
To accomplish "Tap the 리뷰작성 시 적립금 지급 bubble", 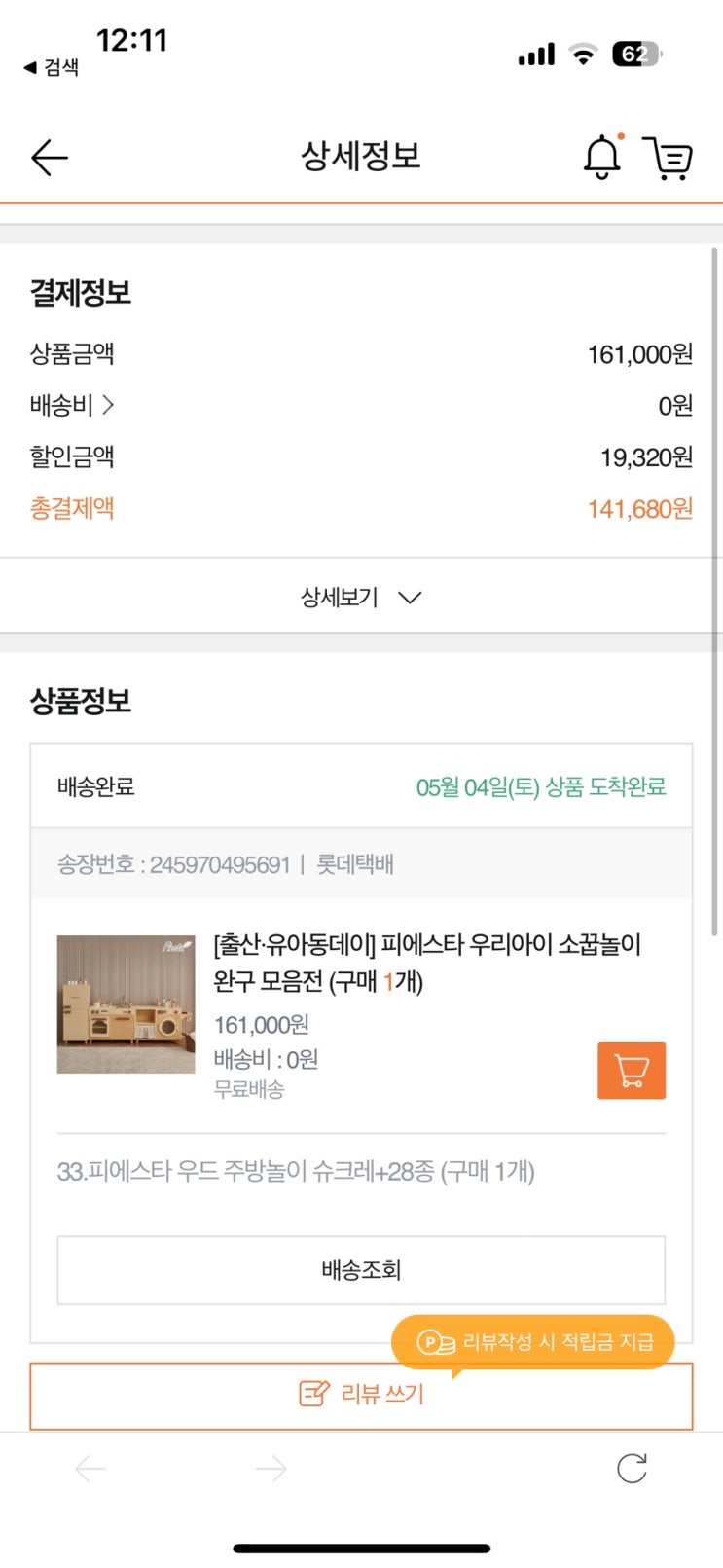I will point(532,1342).
